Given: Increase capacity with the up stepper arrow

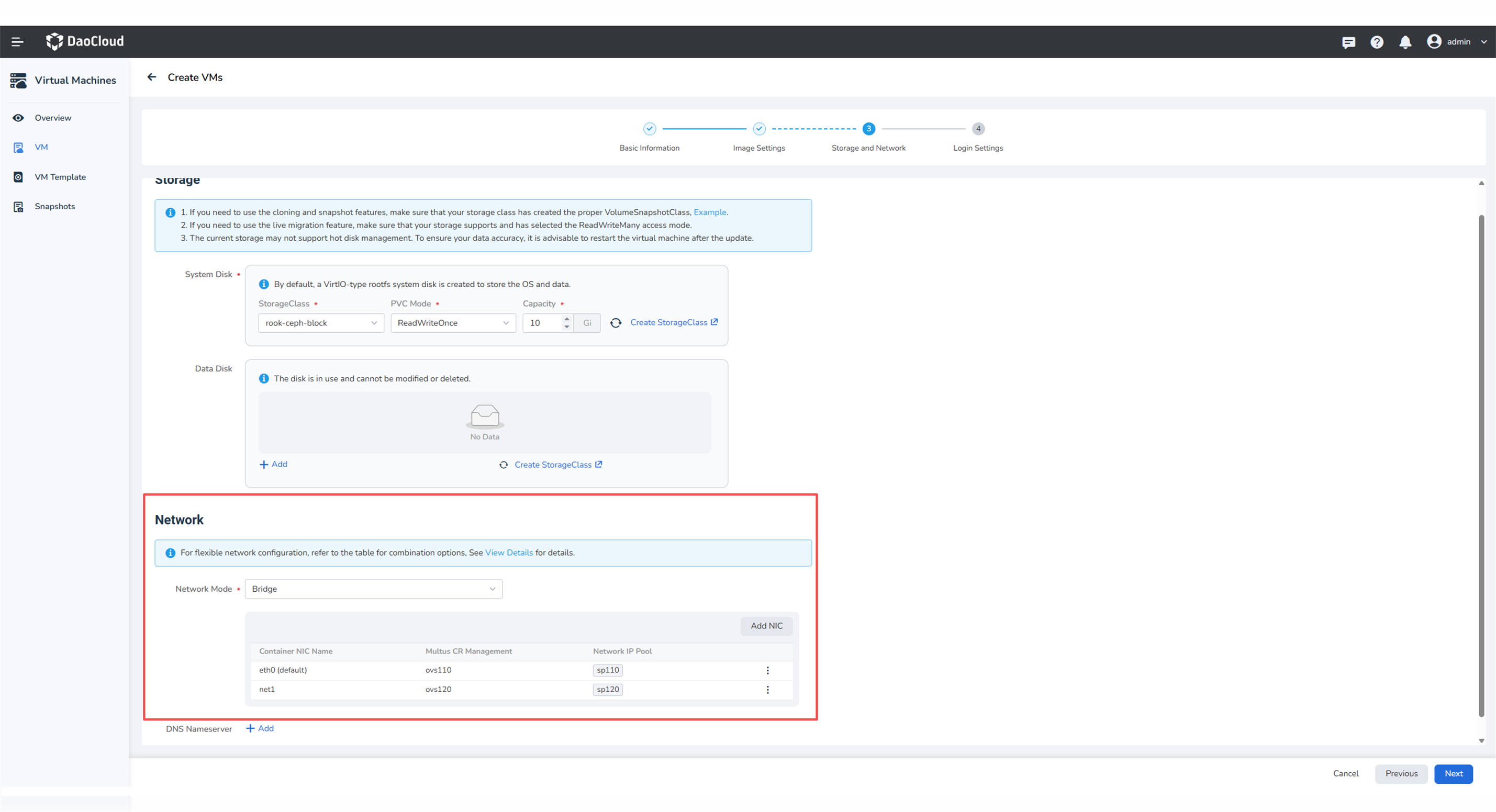Looking at the screenshot, I should pyautogui.click(x=567, y=319).
